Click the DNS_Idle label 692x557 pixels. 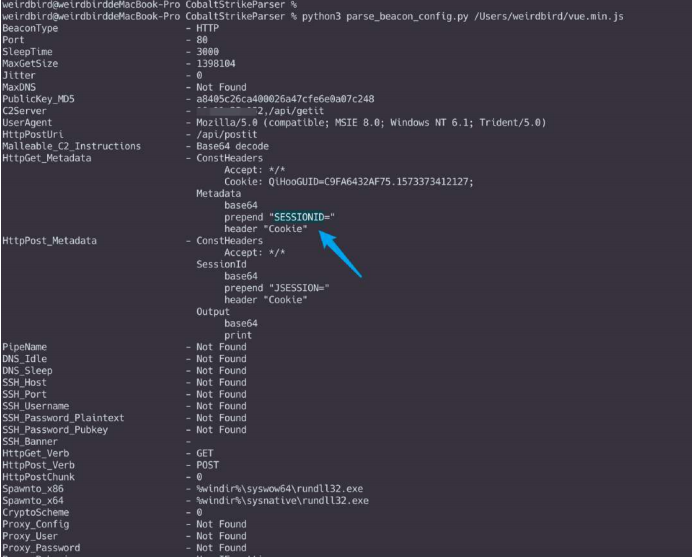click(x=25, y=359)
